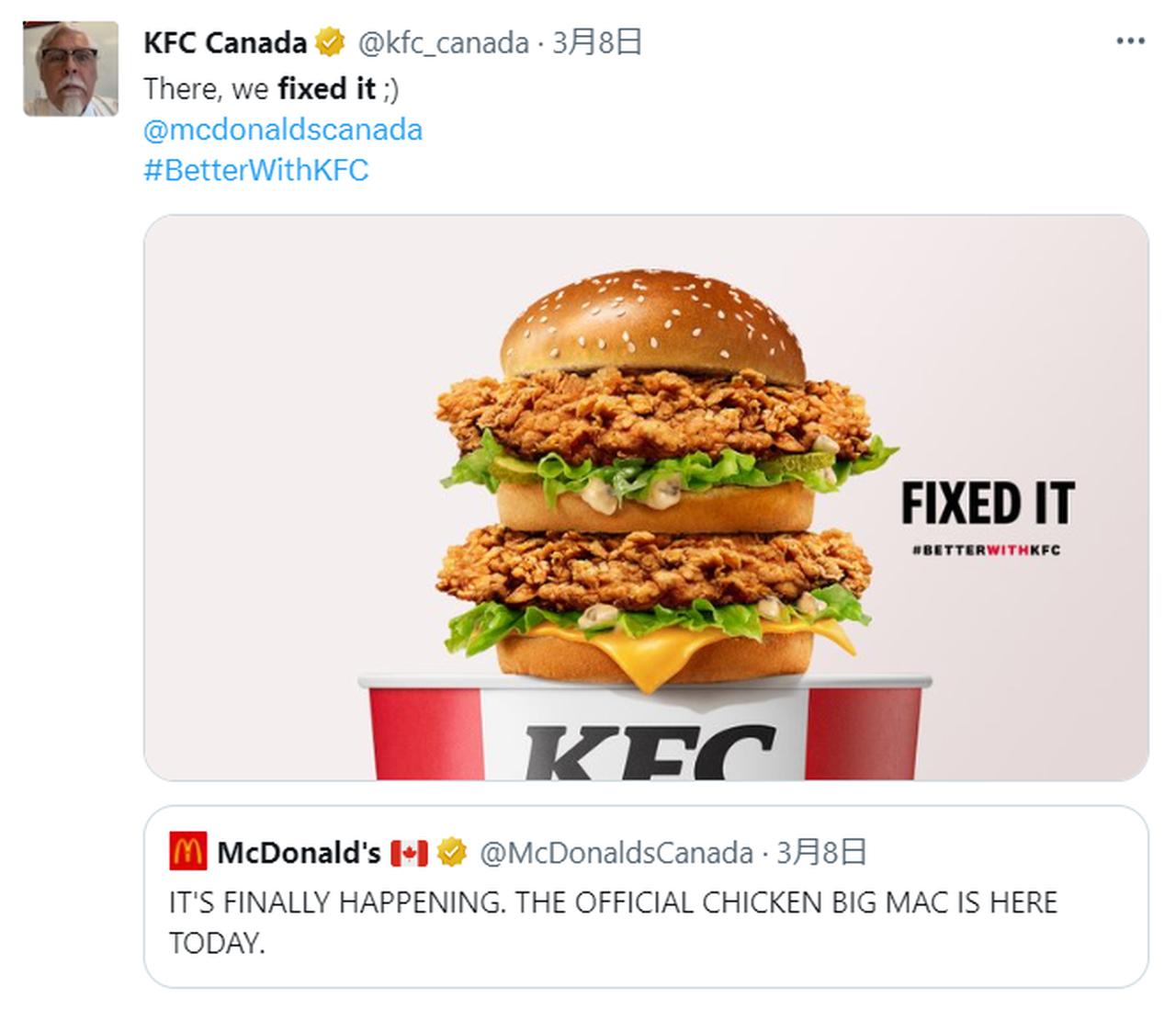
Task: Open the @kfc_canada handle link
Action: (442, 42)
